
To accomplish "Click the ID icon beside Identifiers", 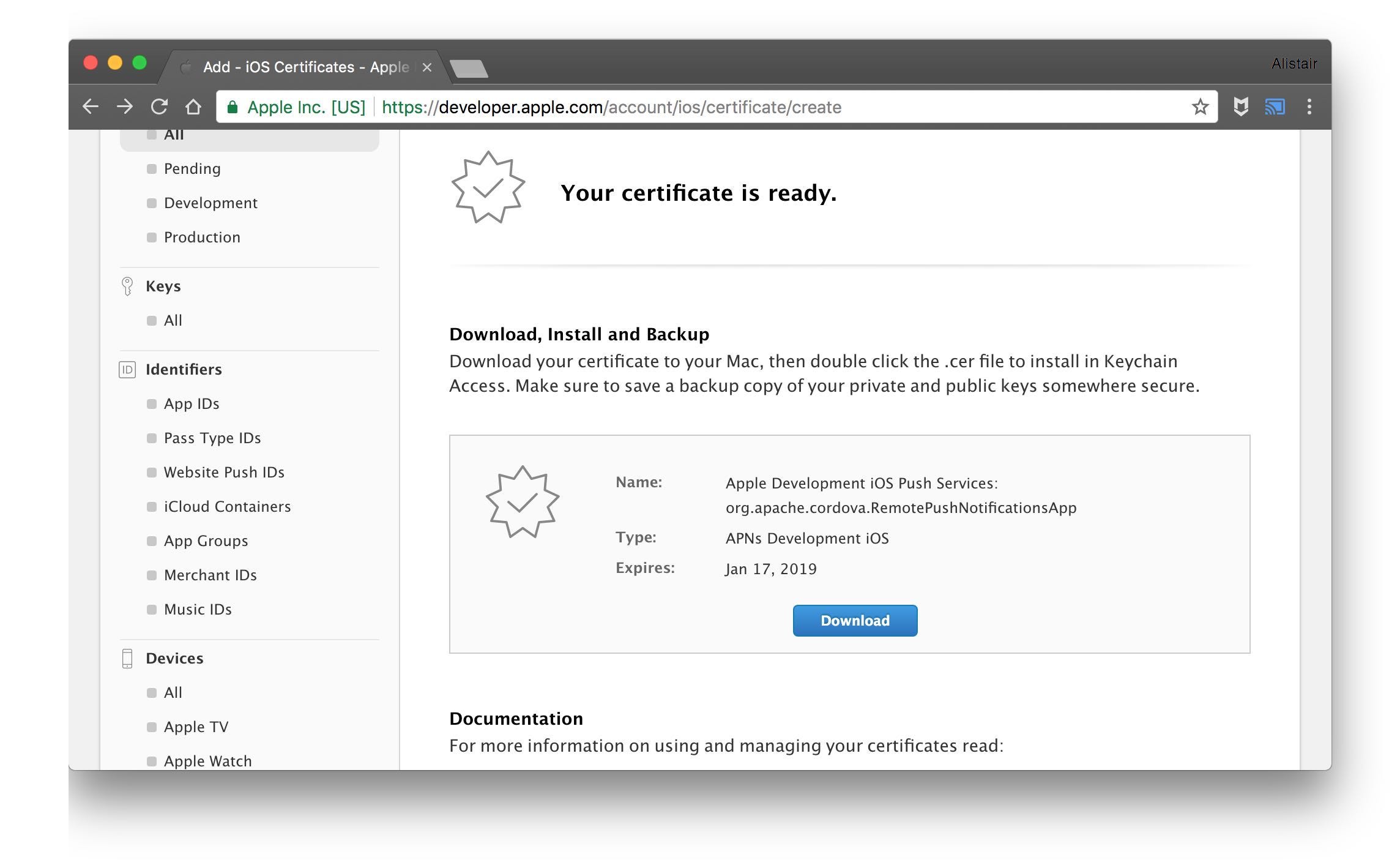I will [x=127, y=369].
